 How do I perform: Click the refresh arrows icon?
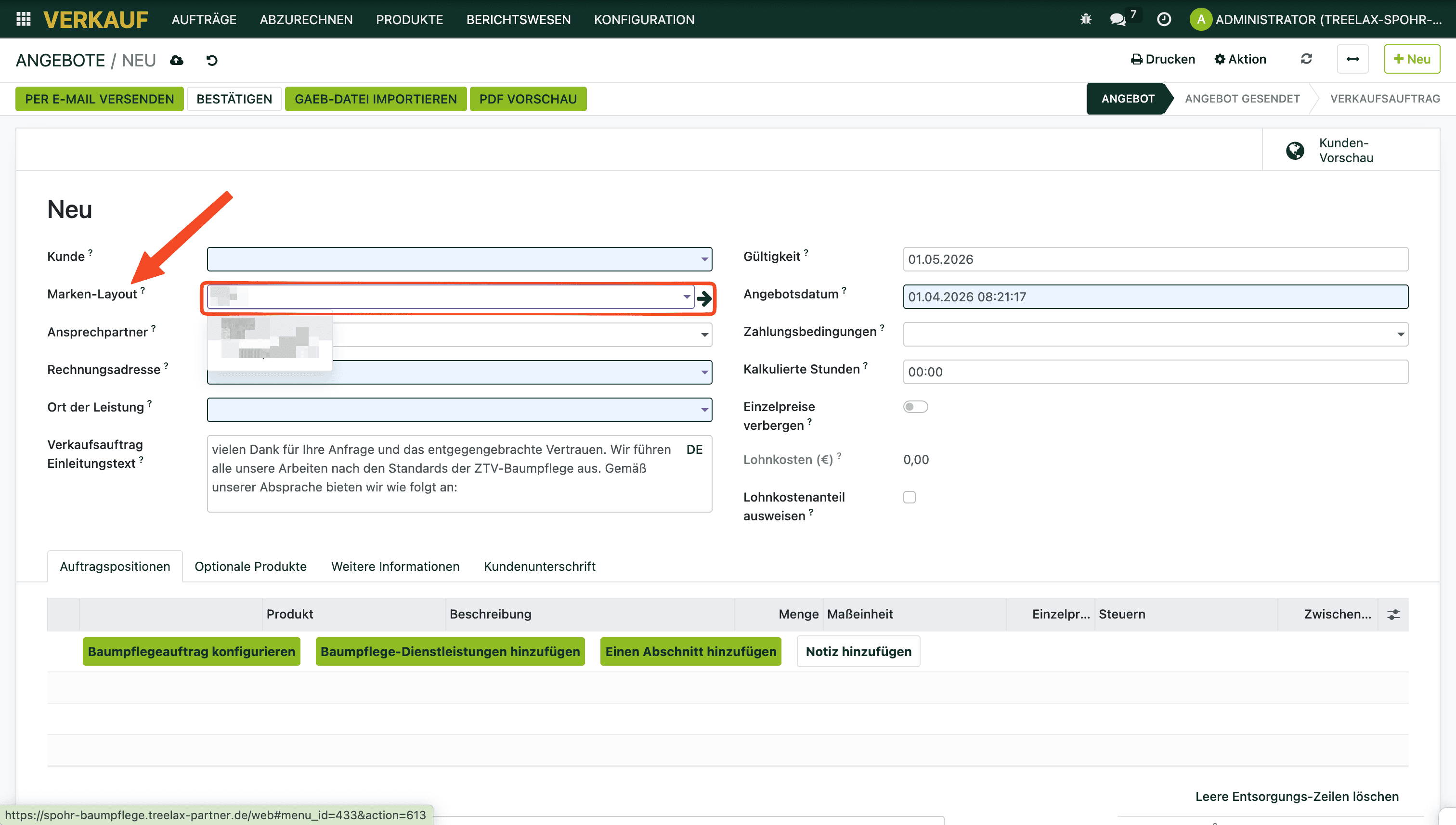1306,59
